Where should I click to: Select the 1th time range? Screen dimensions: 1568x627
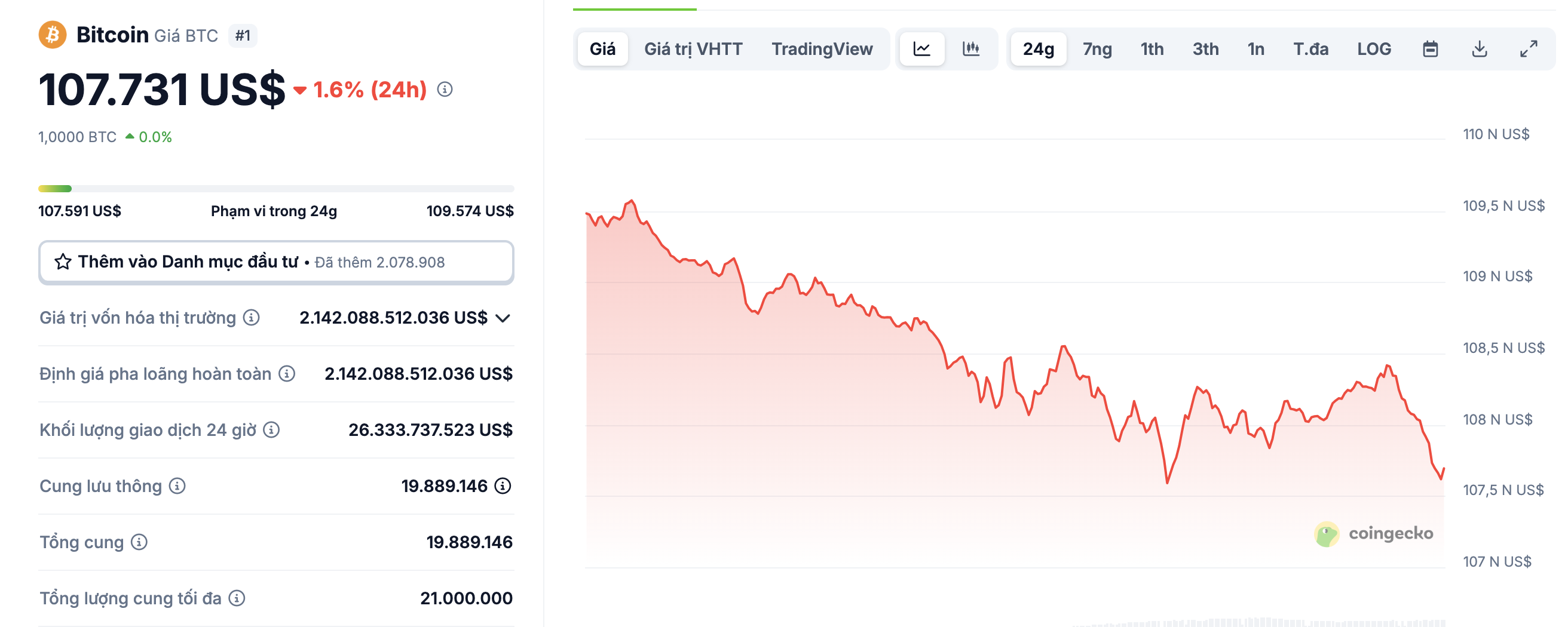tap(1151, 48)
